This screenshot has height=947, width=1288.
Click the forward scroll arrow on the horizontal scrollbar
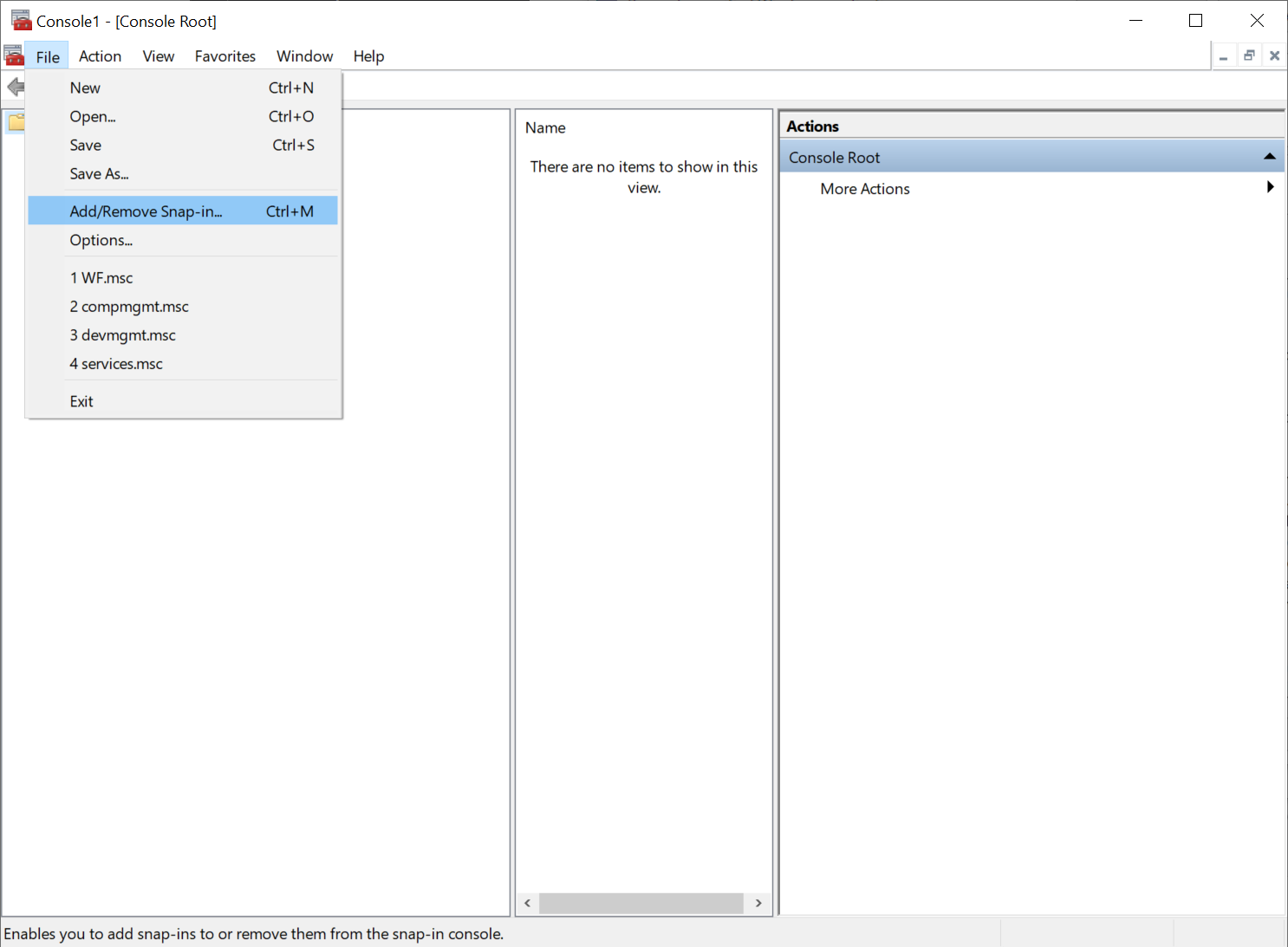tap(758, 903)
